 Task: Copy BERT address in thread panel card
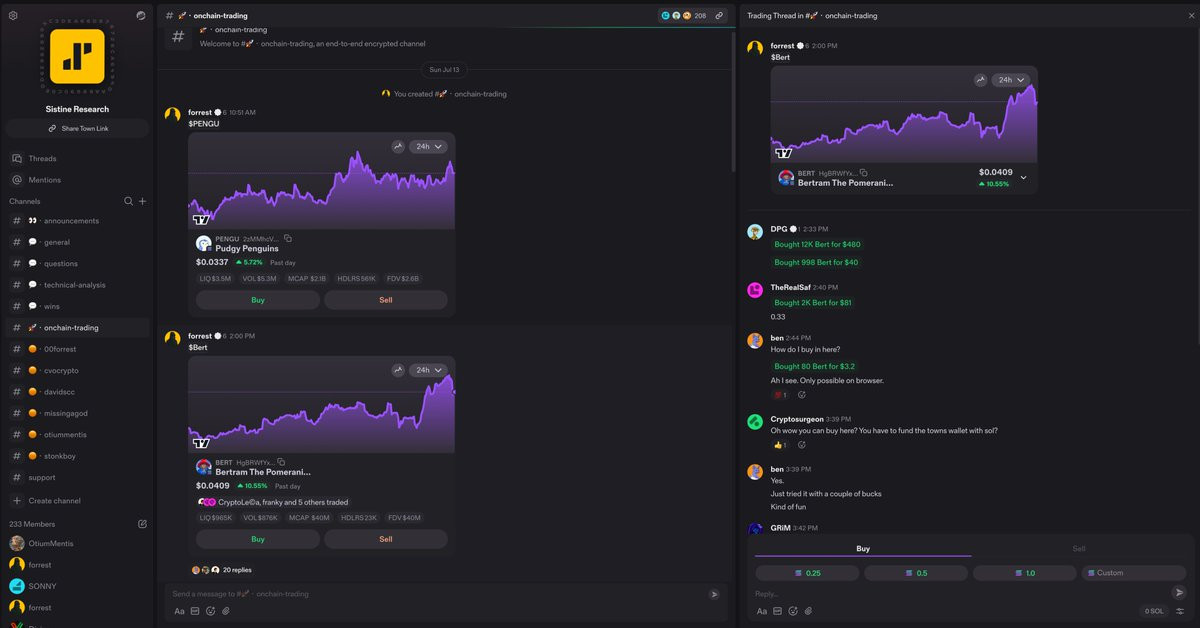864,173
